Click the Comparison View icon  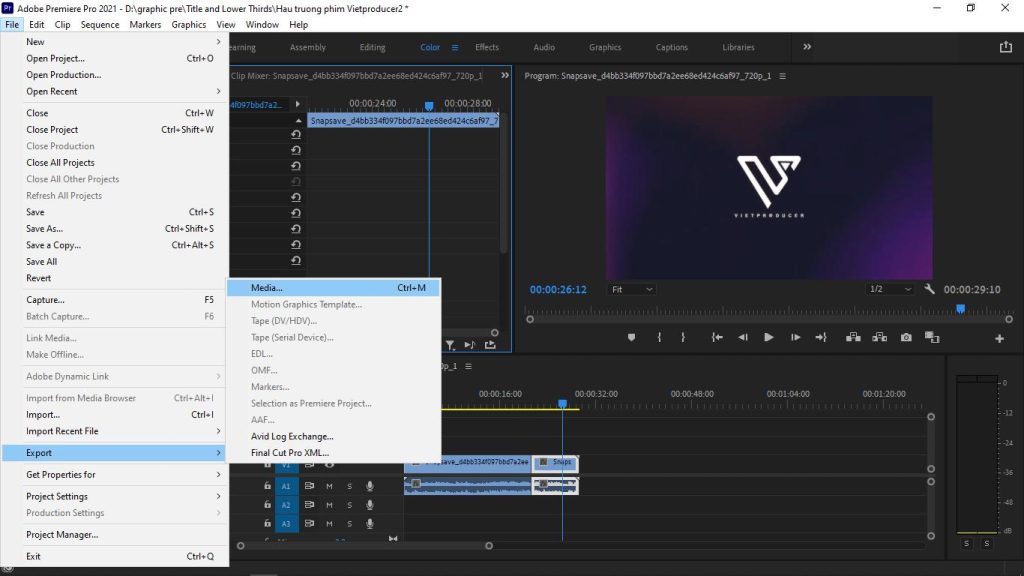pos(933,337)
